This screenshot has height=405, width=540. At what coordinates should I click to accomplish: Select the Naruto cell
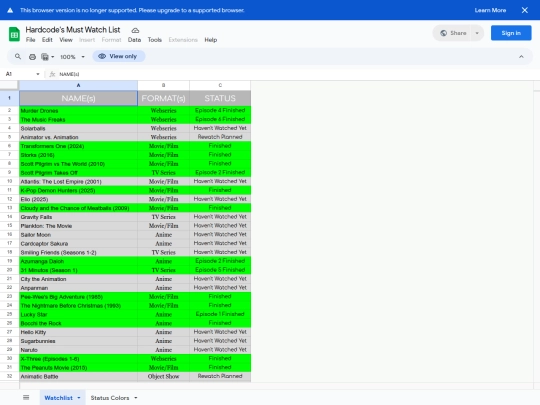(x=78, y=350)
